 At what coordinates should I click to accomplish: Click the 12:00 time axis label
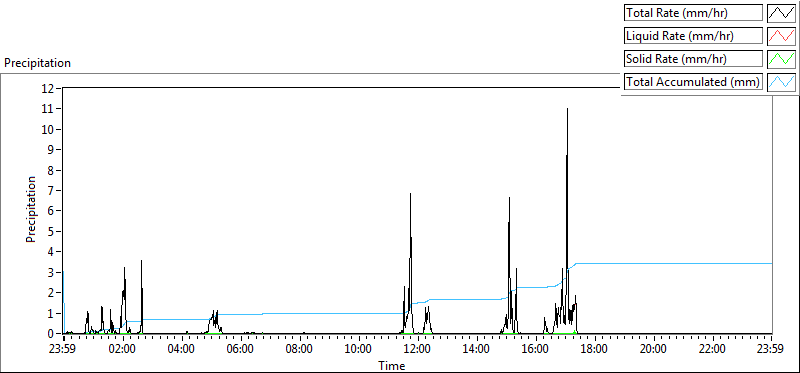click(x=418, y=350)
